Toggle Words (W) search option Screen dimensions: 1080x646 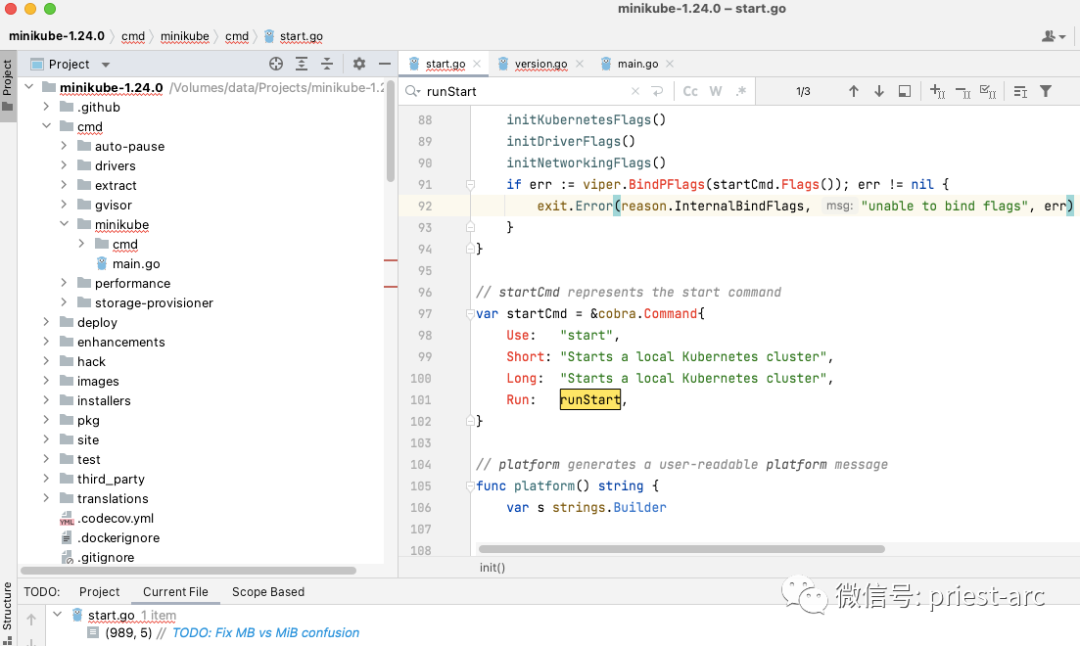coord(716,91)
